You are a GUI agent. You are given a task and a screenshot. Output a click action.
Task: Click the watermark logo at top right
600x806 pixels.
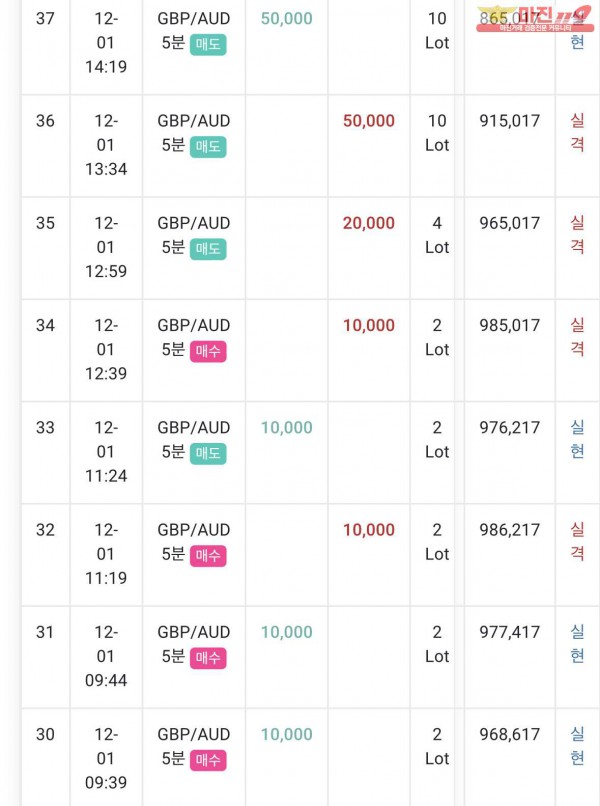[533, 18]
